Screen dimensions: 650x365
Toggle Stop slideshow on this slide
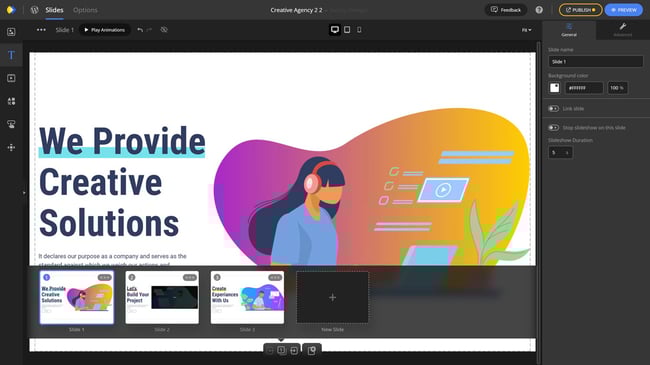[x=553, y=128]
